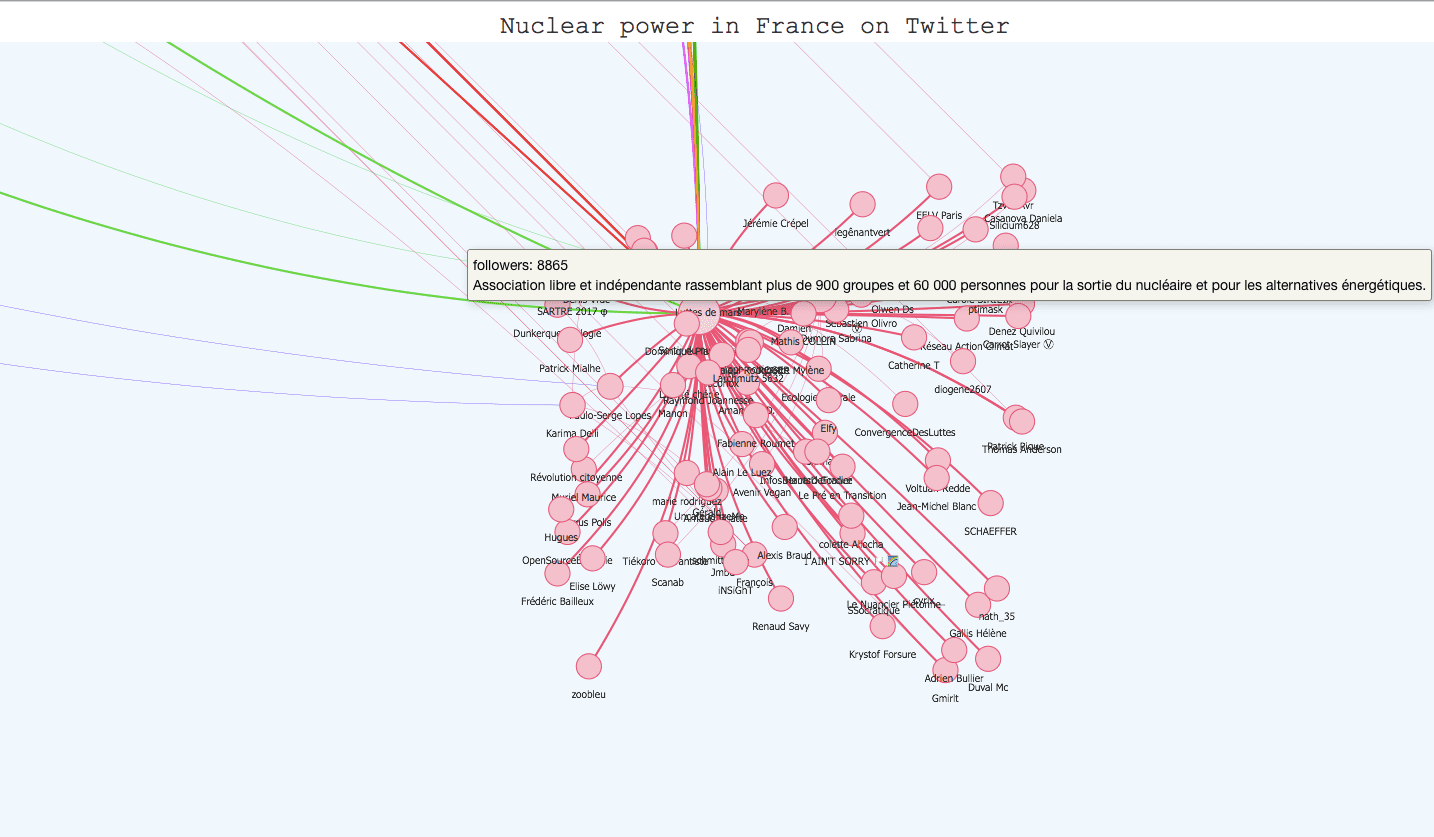The image size is (1434, 837).
Task: Click the 'SARTRE 2017 φ' label text
Action: pyautogui.click(x=572, y=312)
